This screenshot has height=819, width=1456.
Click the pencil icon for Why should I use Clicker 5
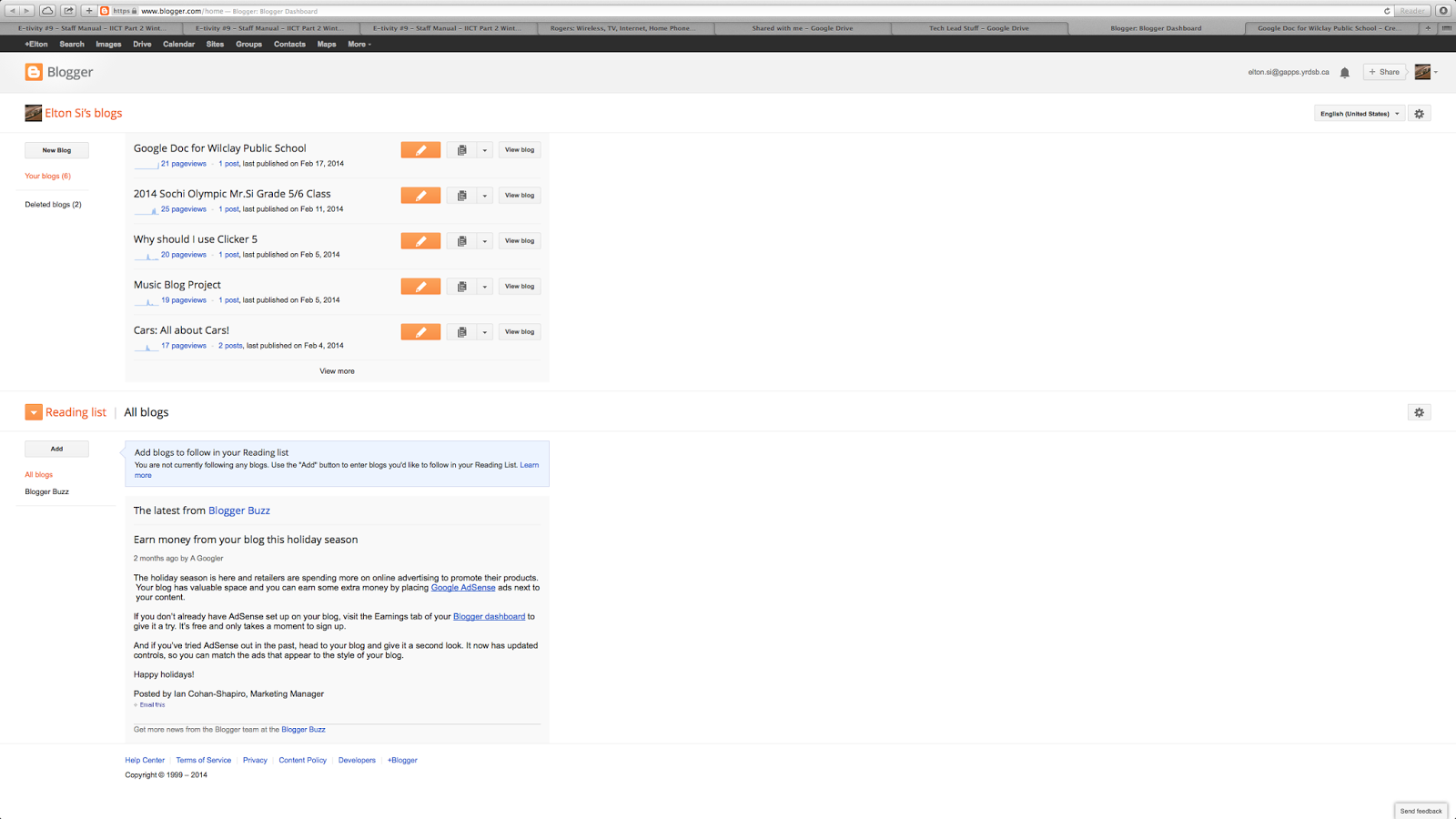coord(420,241)
